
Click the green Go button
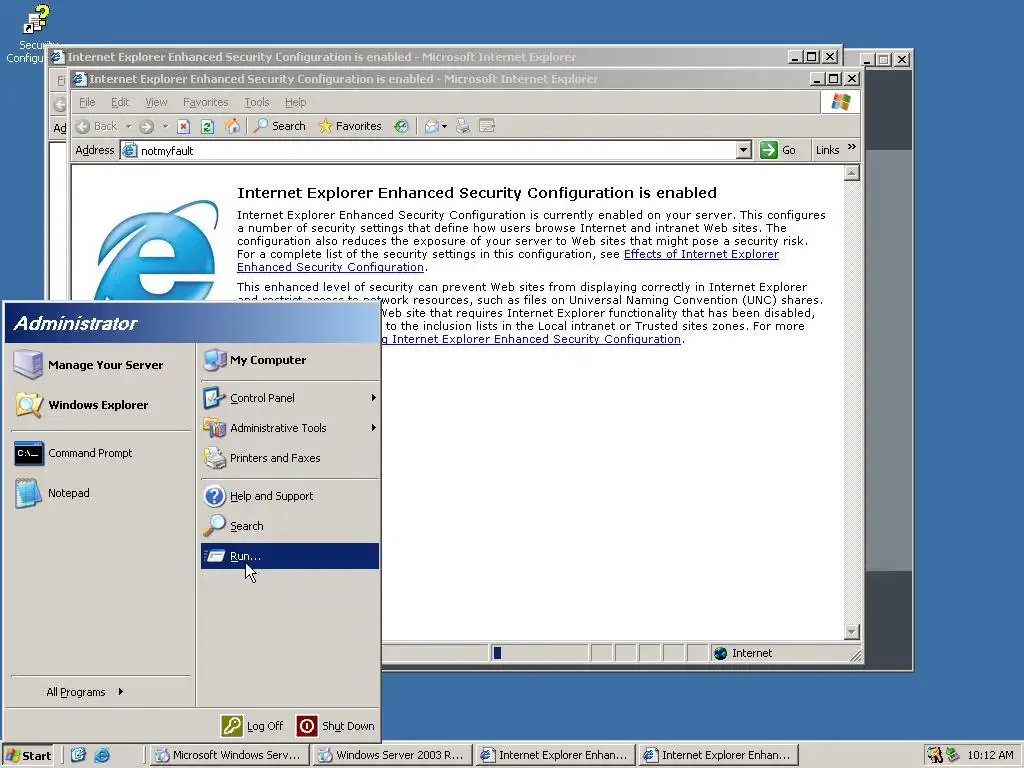[x=778, y=150]
